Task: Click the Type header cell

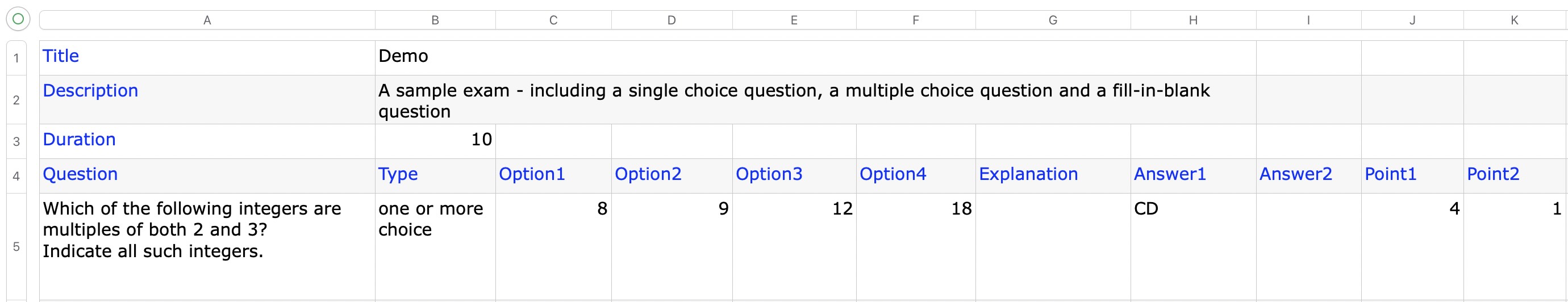Action: (x=435, y=176)
